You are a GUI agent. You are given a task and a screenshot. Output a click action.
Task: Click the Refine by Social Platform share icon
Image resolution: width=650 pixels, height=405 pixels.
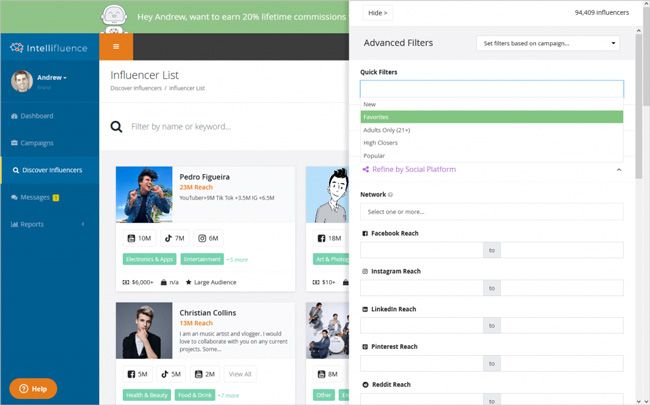pos(366,170)
